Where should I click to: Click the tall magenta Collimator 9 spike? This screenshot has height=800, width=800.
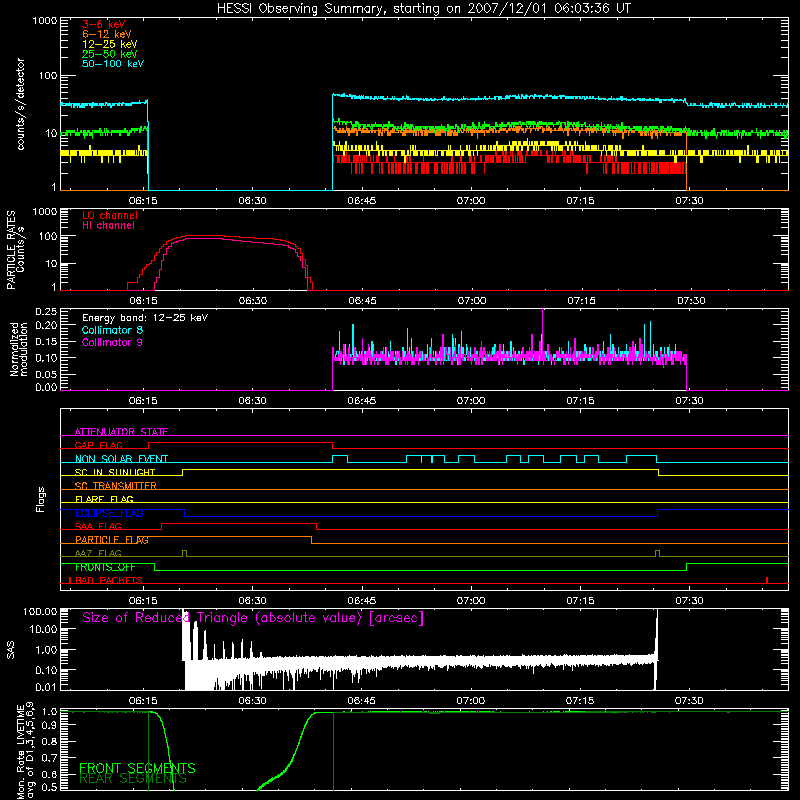coord(542,327)
